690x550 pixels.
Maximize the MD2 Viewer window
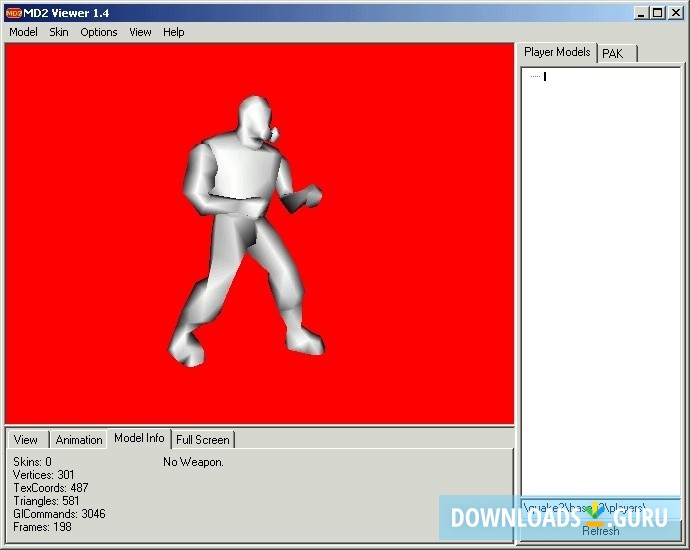pyautogui.click(x=657, y=13)
